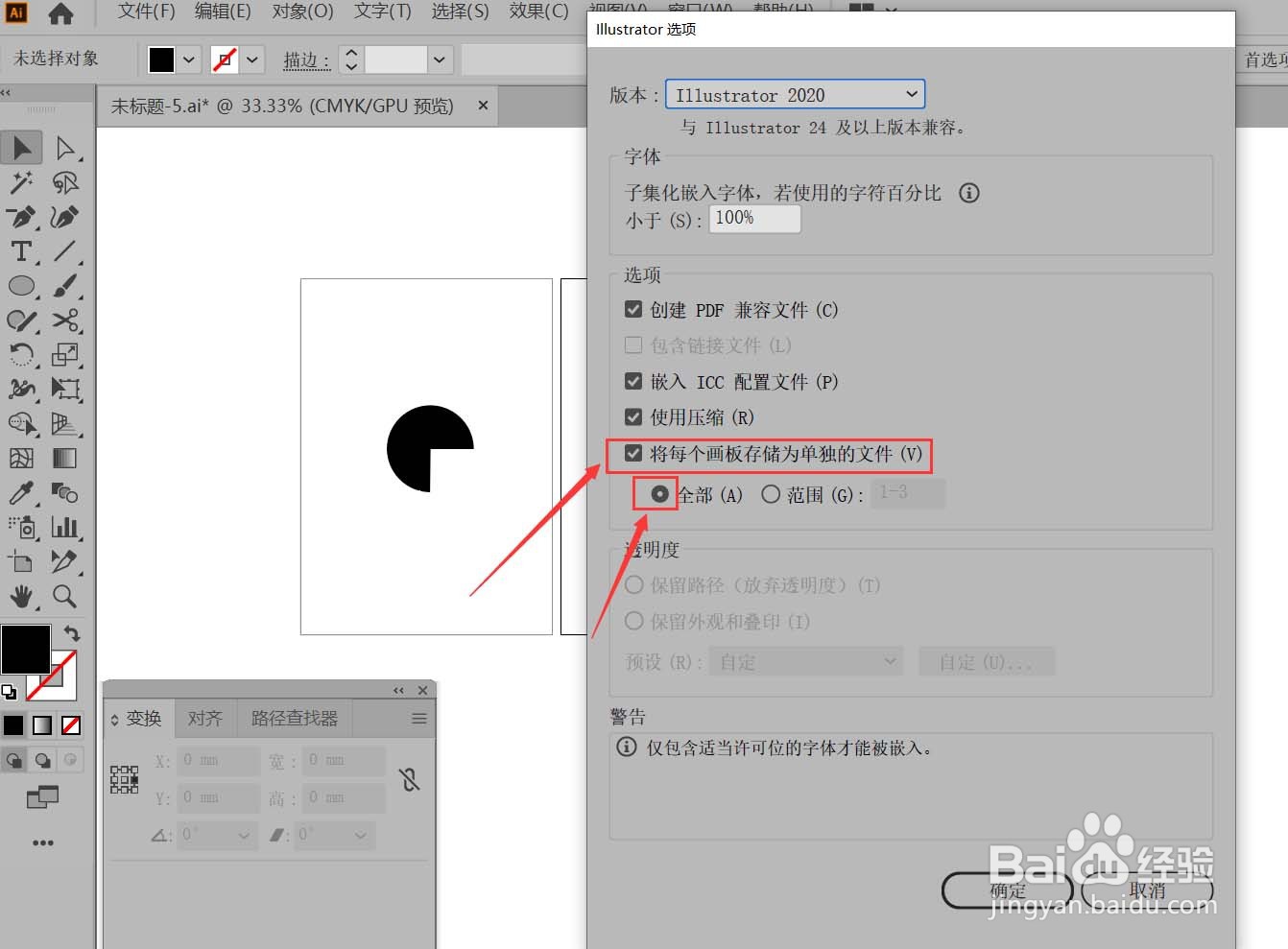Image resolution: width=1288 pixels, height=949 pixels.
Task: Go to Illustrator home screen
Action: click(60, 13)
